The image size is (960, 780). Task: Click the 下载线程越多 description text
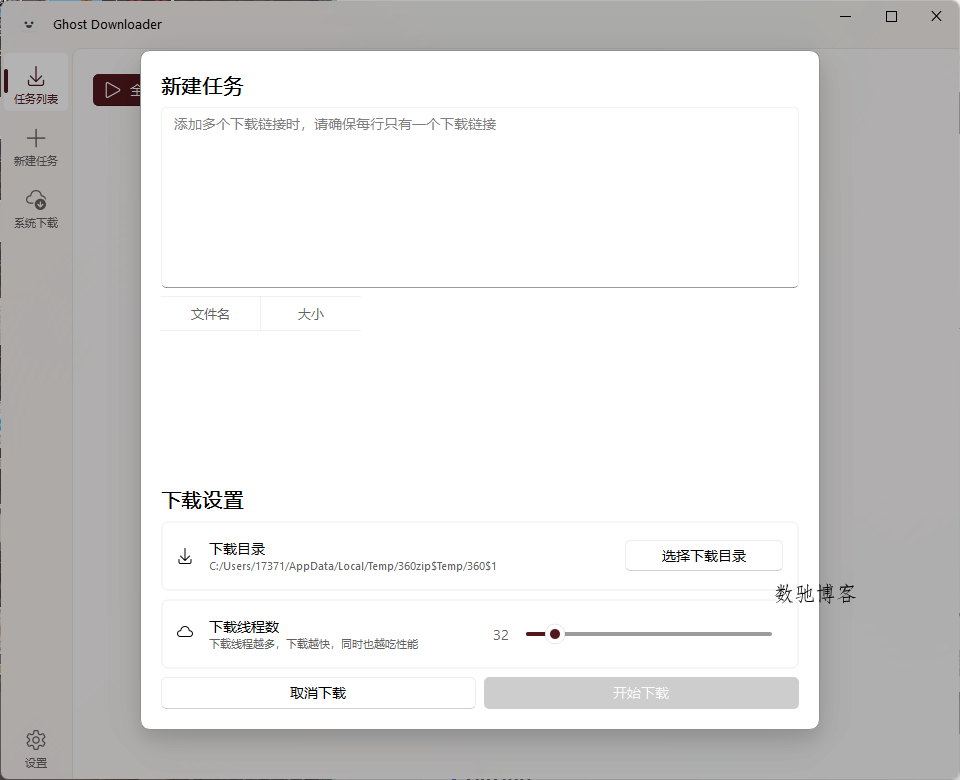pos(313,644)
